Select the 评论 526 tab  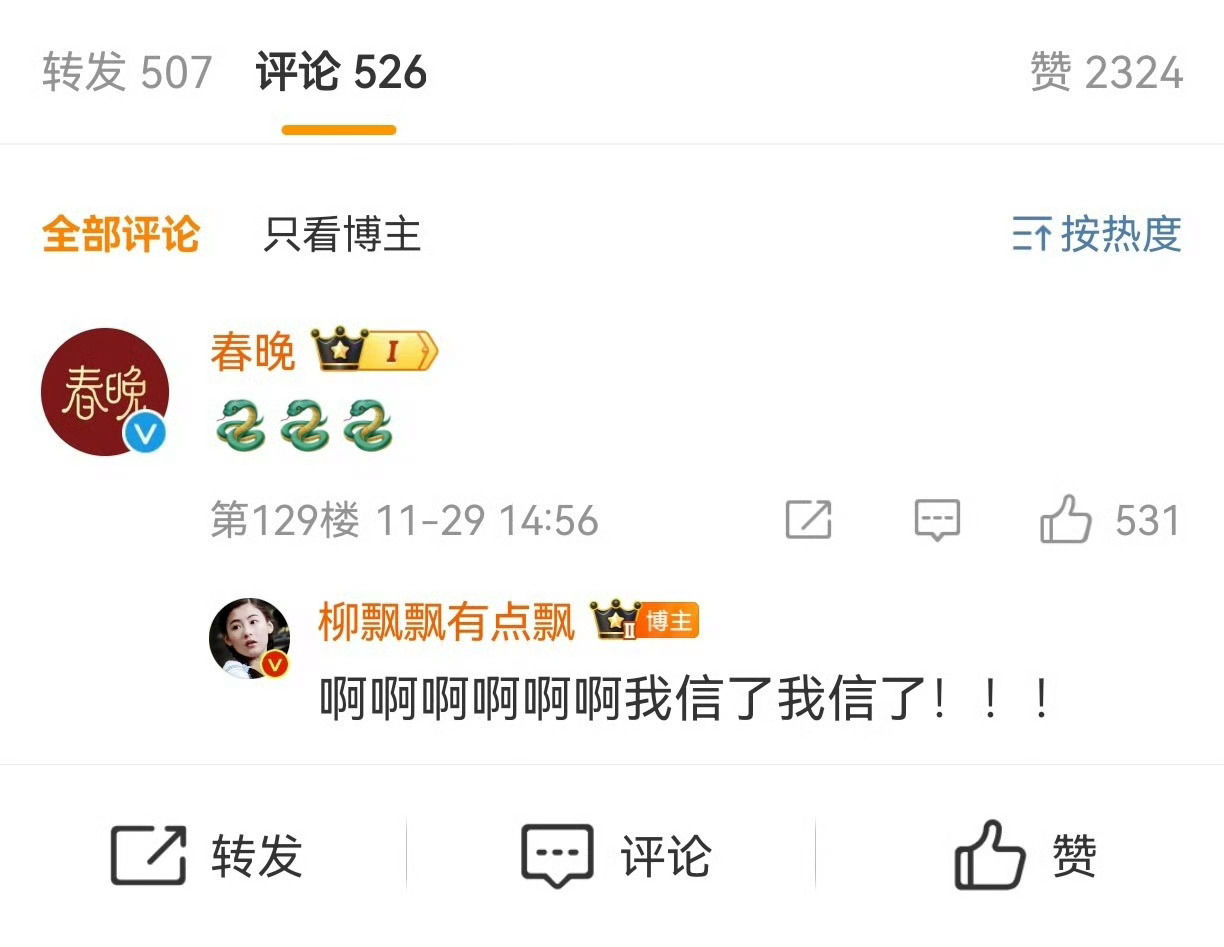tap(341, 73)
